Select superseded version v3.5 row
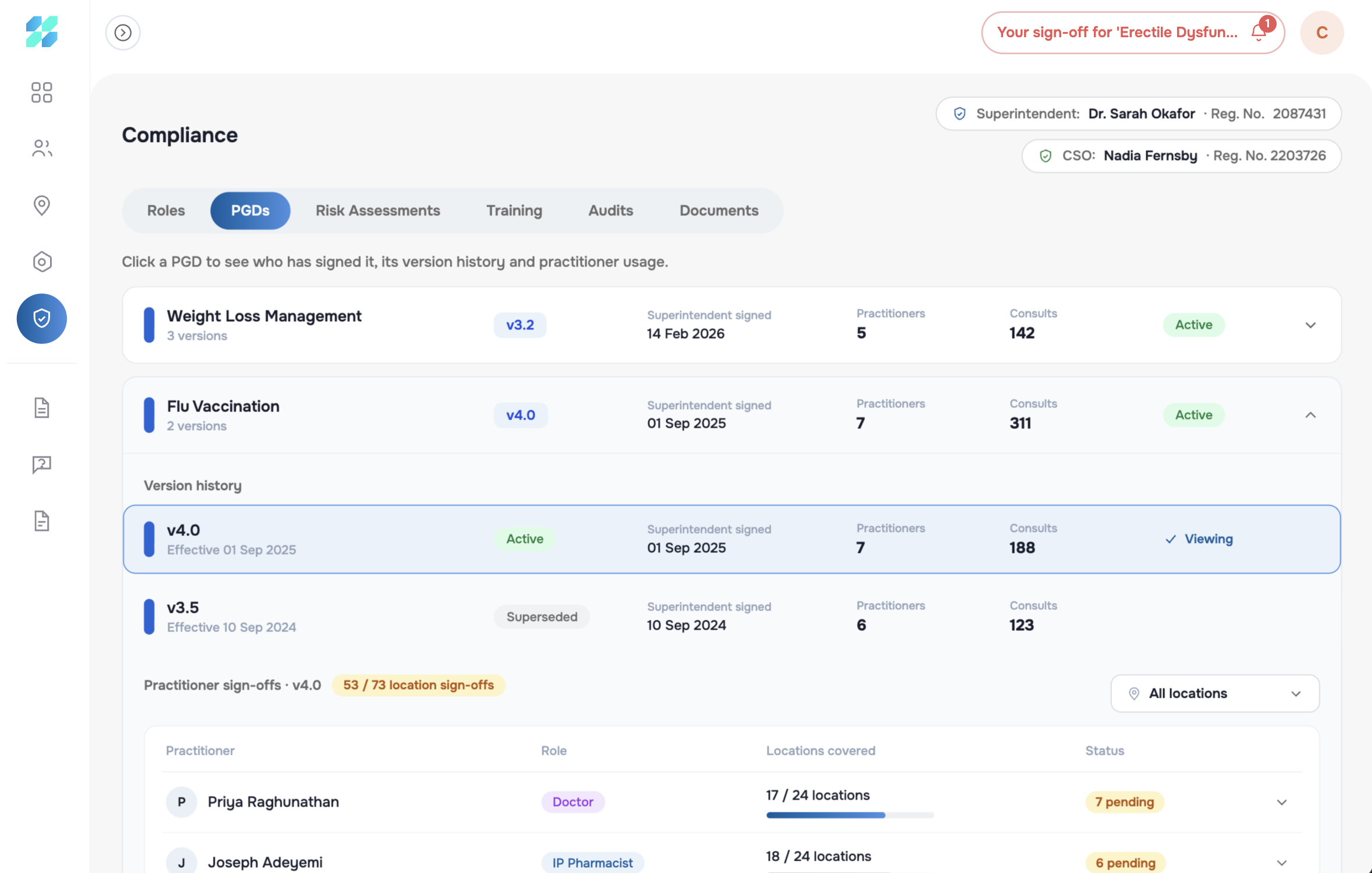This screenshot has height=873, width=1372. (731, 616)
